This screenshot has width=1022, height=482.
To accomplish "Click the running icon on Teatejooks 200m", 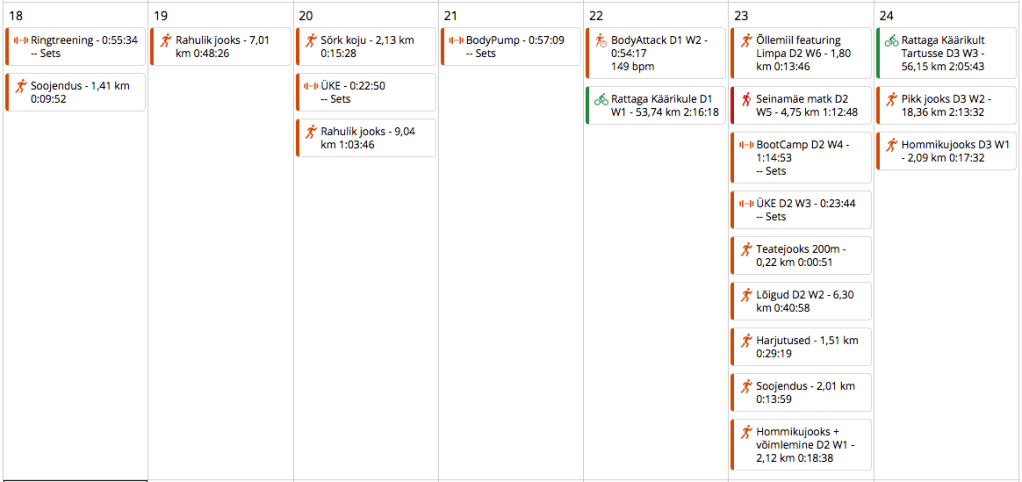I will coord(746,249).
